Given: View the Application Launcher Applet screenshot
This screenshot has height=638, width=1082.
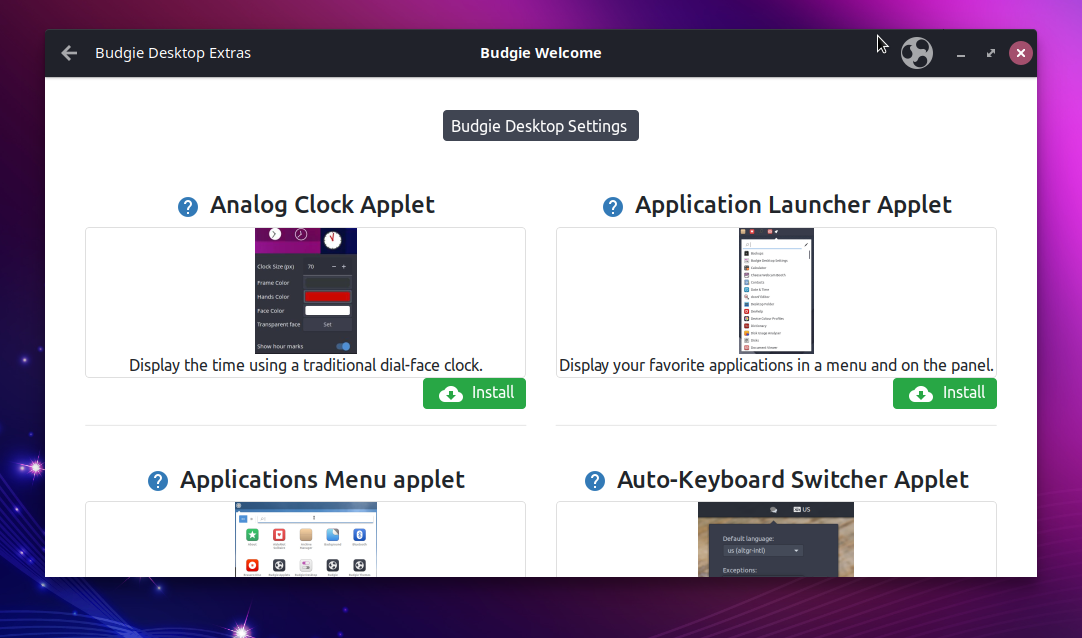Looking at the screenshot, I should point(776,291).
